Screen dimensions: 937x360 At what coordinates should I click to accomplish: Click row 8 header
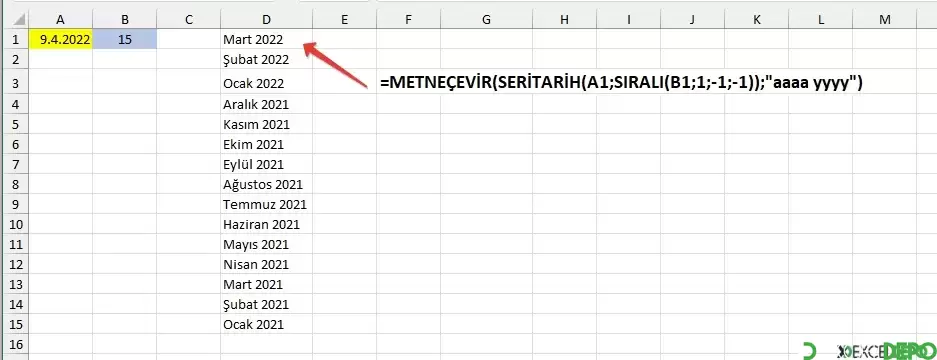pos(14,184)
